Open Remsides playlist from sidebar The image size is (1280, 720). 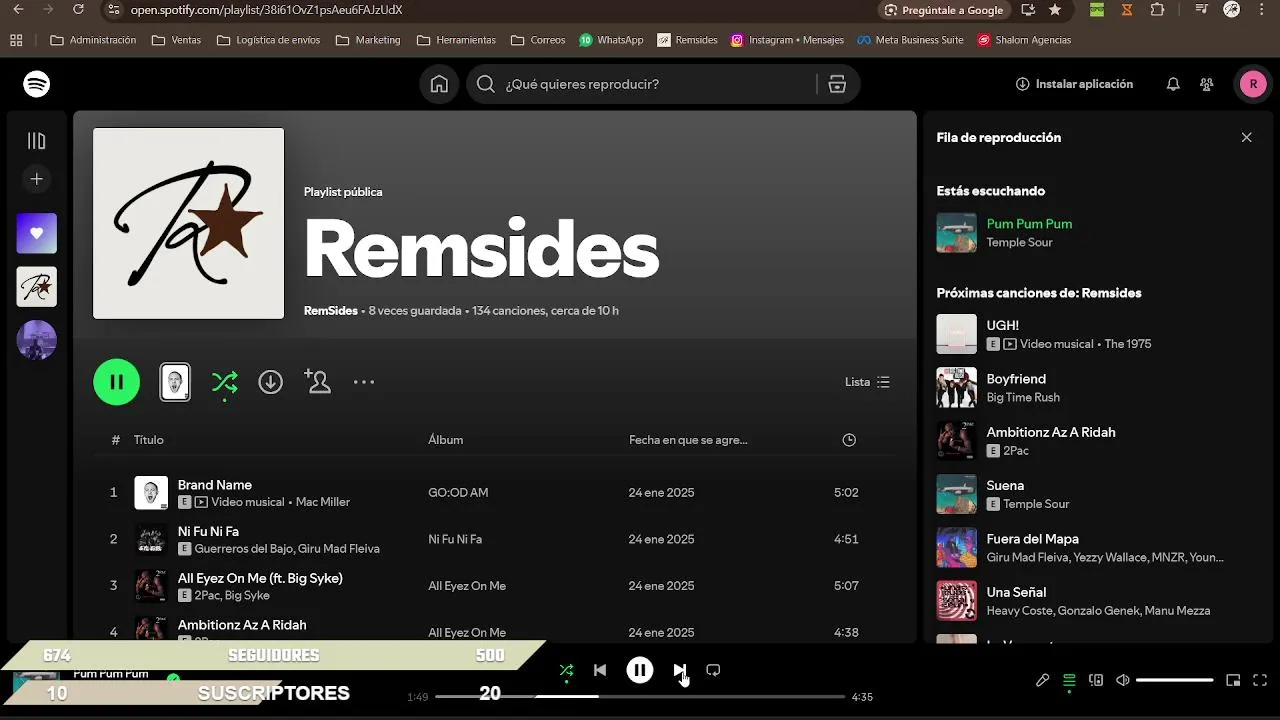(x=37, y=287)
